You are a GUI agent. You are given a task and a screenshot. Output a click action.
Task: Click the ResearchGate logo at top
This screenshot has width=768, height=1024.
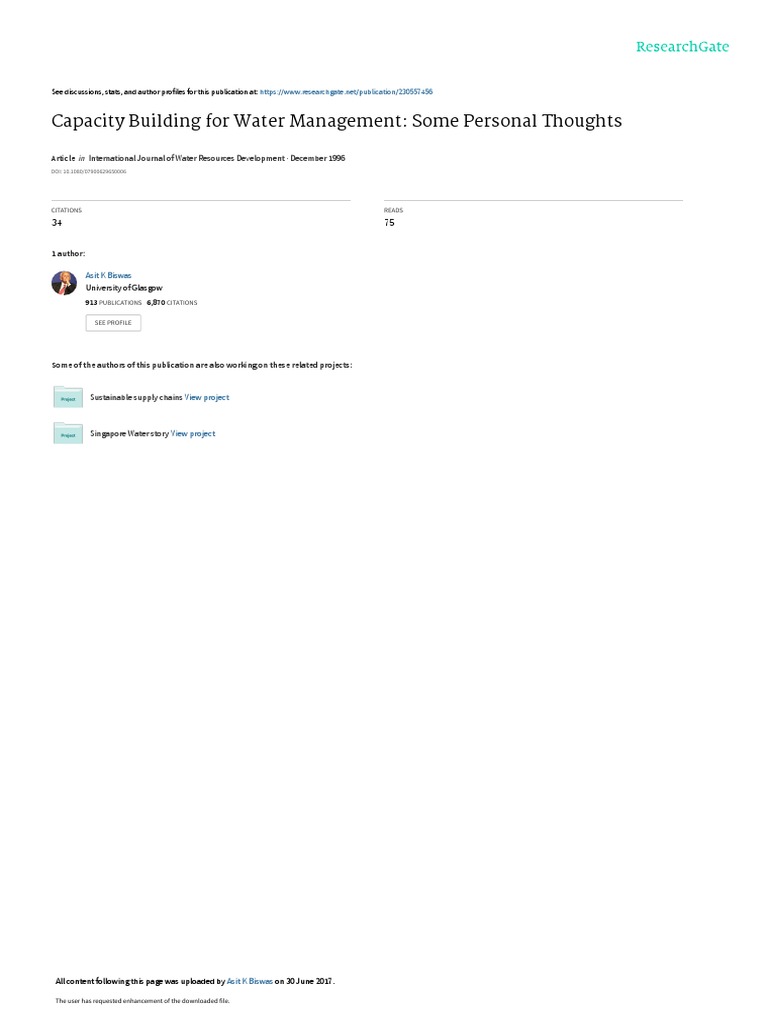pyautogui.click(x=682, y=47)
